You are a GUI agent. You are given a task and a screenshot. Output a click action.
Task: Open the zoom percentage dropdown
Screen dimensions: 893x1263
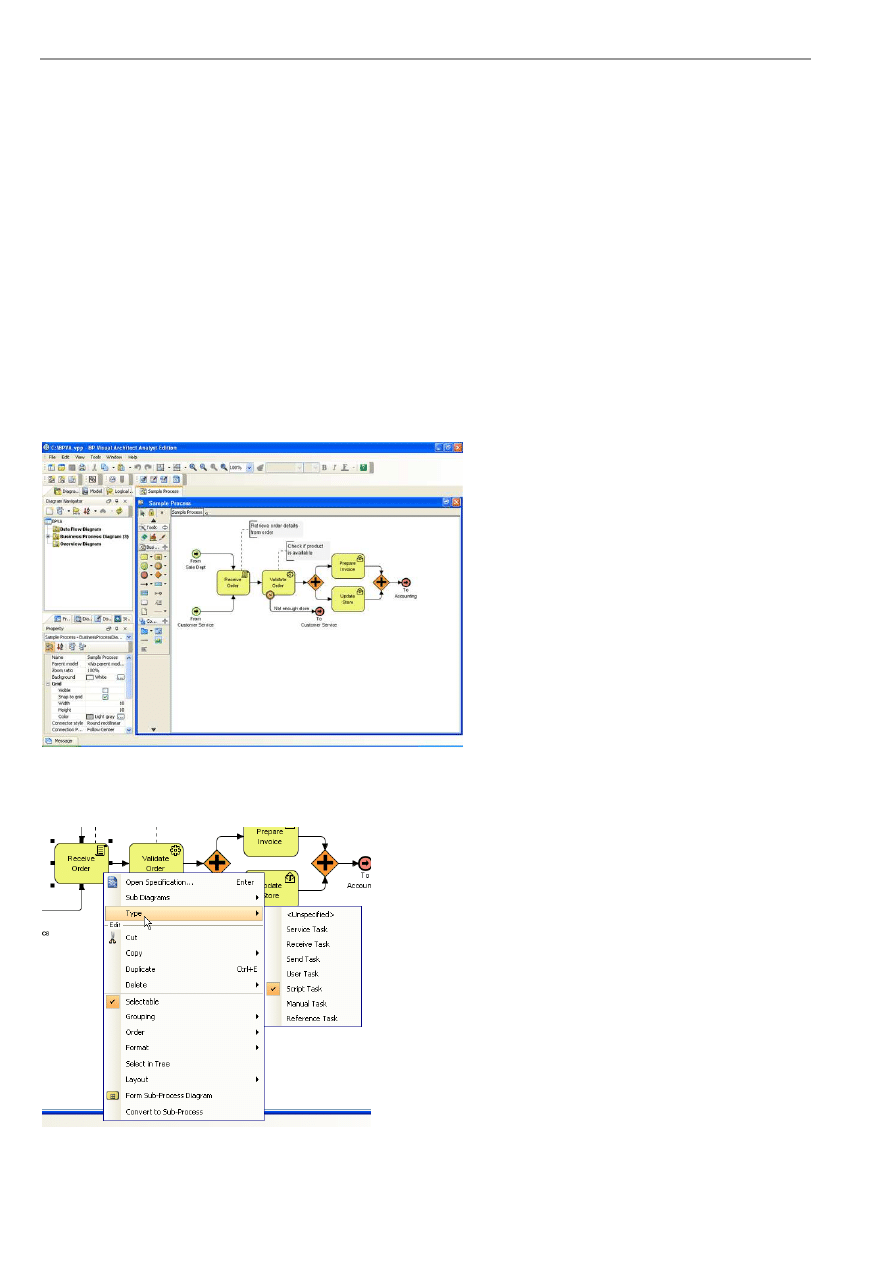[249, 467]
